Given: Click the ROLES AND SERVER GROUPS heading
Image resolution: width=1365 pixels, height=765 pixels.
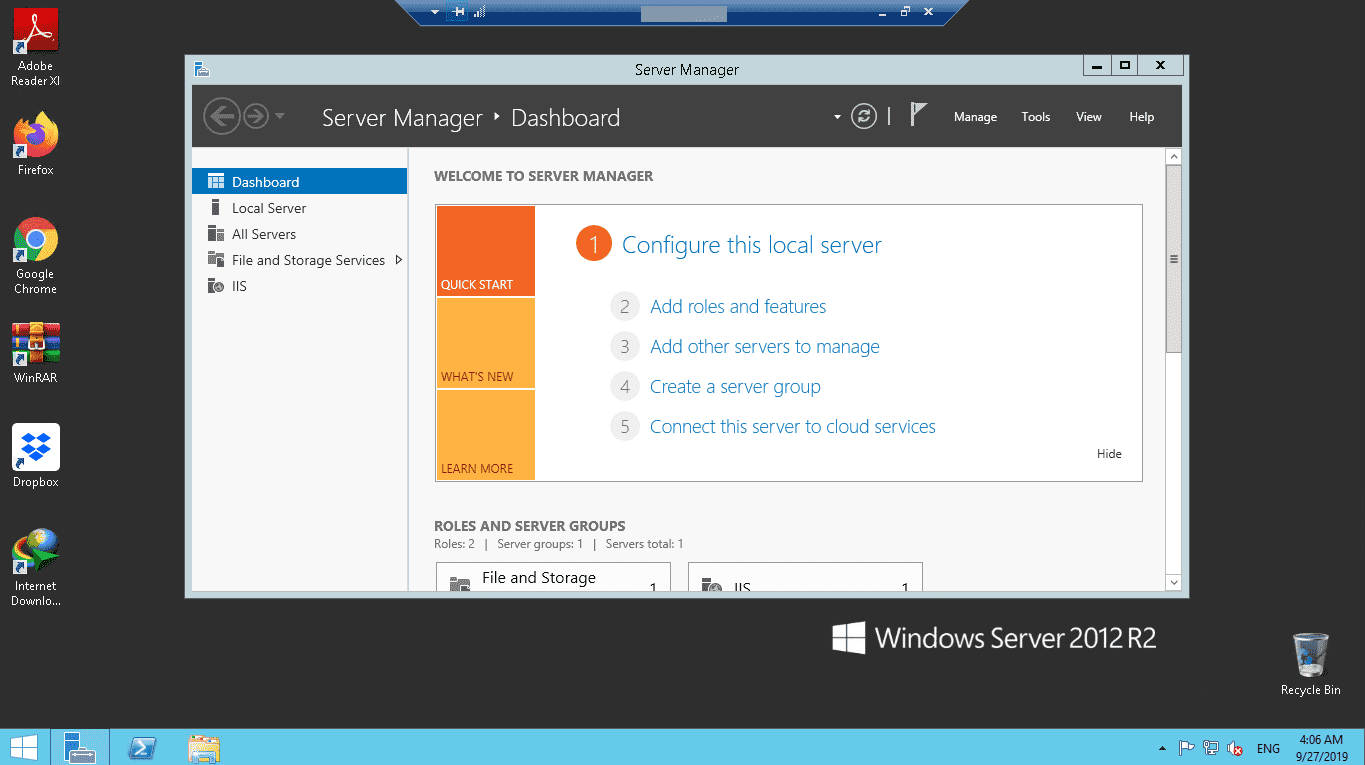Looking at the screenshot, I should pos(530,526).
